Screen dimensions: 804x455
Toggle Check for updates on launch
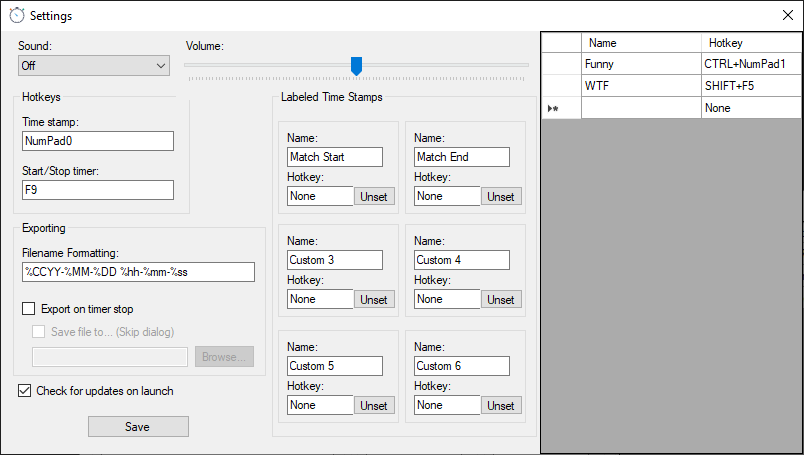coord(25,391)
